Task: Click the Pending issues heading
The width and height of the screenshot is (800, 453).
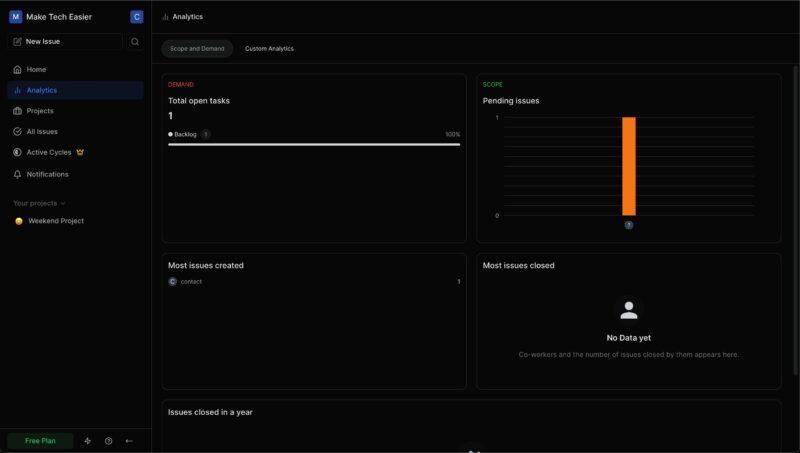Action: click(511, 100)
